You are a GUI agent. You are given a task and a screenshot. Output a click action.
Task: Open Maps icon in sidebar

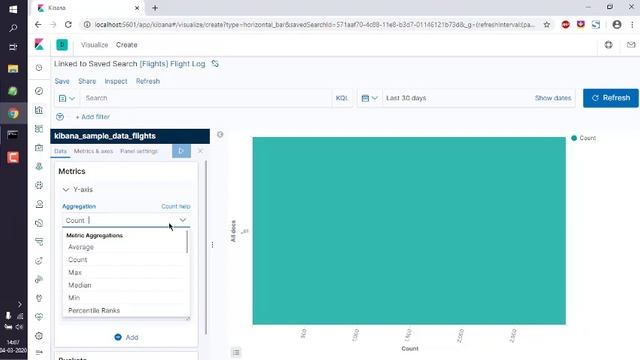click(39, 166)
